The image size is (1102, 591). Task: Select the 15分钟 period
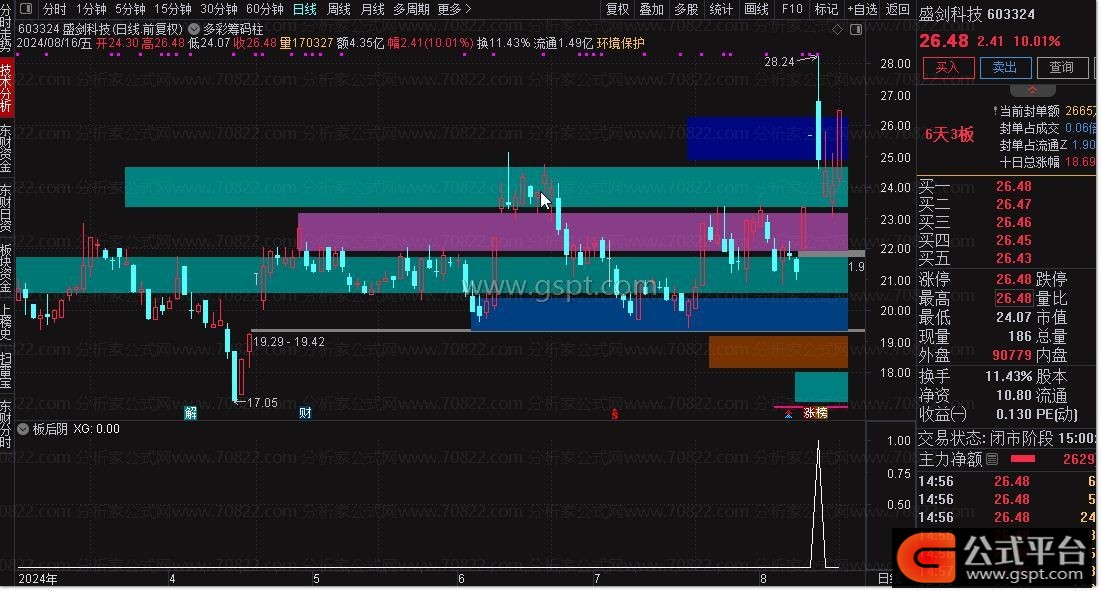tap(173, 9)
